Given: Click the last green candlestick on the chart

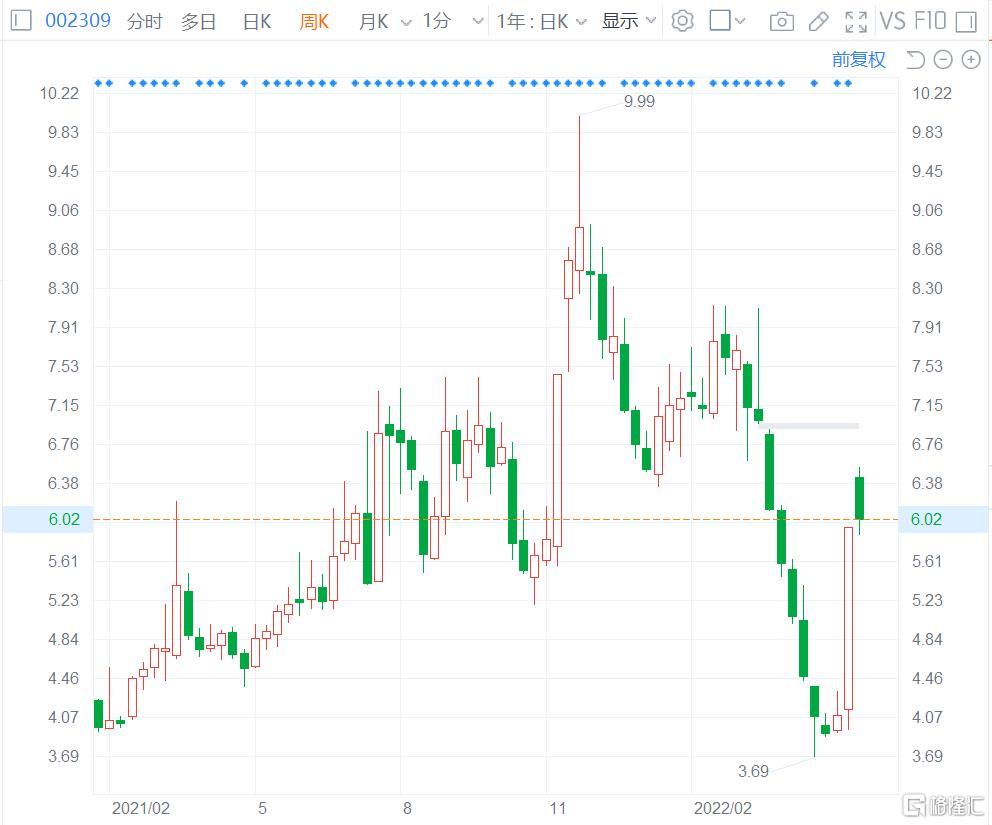Looking at the screenshot, I should tap(859, 498).
